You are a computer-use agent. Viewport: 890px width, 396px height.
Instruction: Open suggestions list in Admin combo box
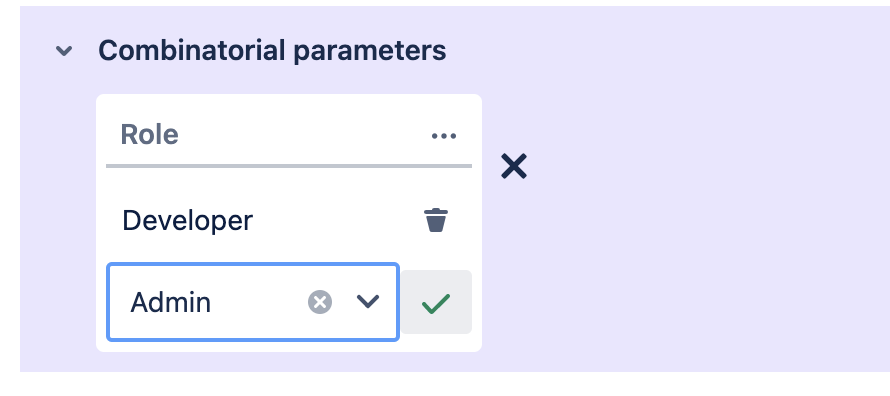pyautogui.click(x=368, y=301)
